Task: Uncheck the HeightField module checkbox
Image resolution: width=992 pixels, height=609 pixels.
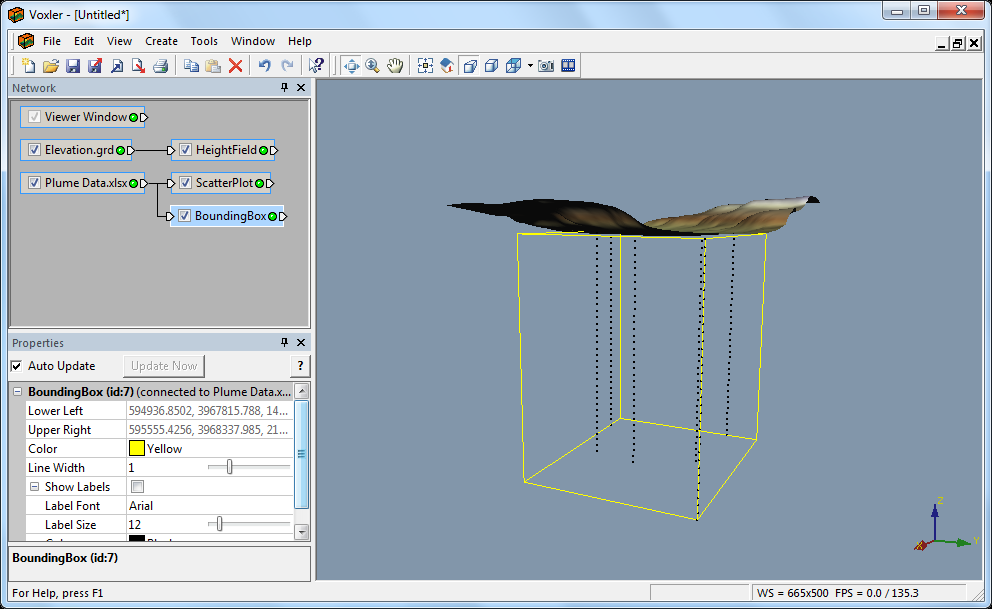Action: pos(185,150)
